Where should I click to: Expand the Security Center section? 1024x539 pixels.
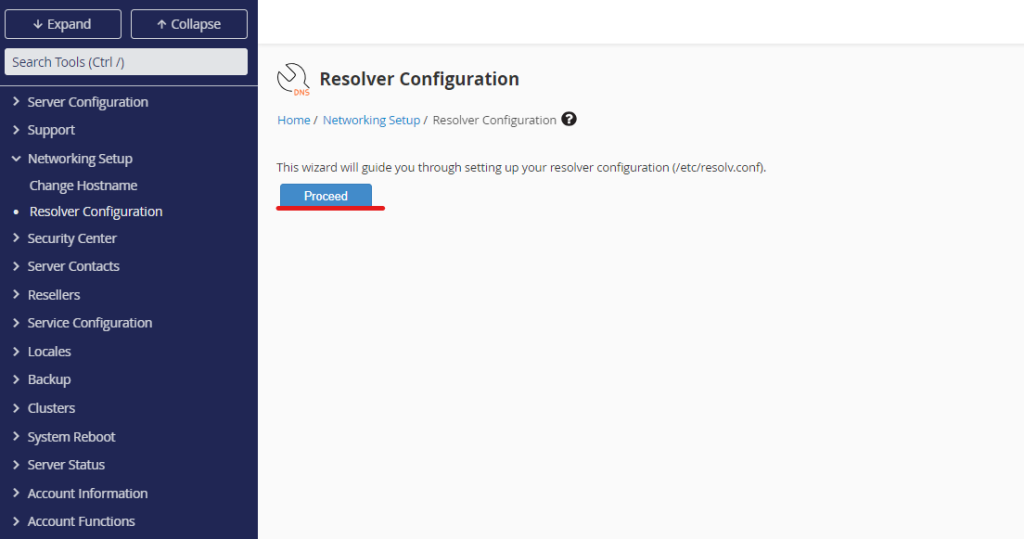(x=72, y=239)
